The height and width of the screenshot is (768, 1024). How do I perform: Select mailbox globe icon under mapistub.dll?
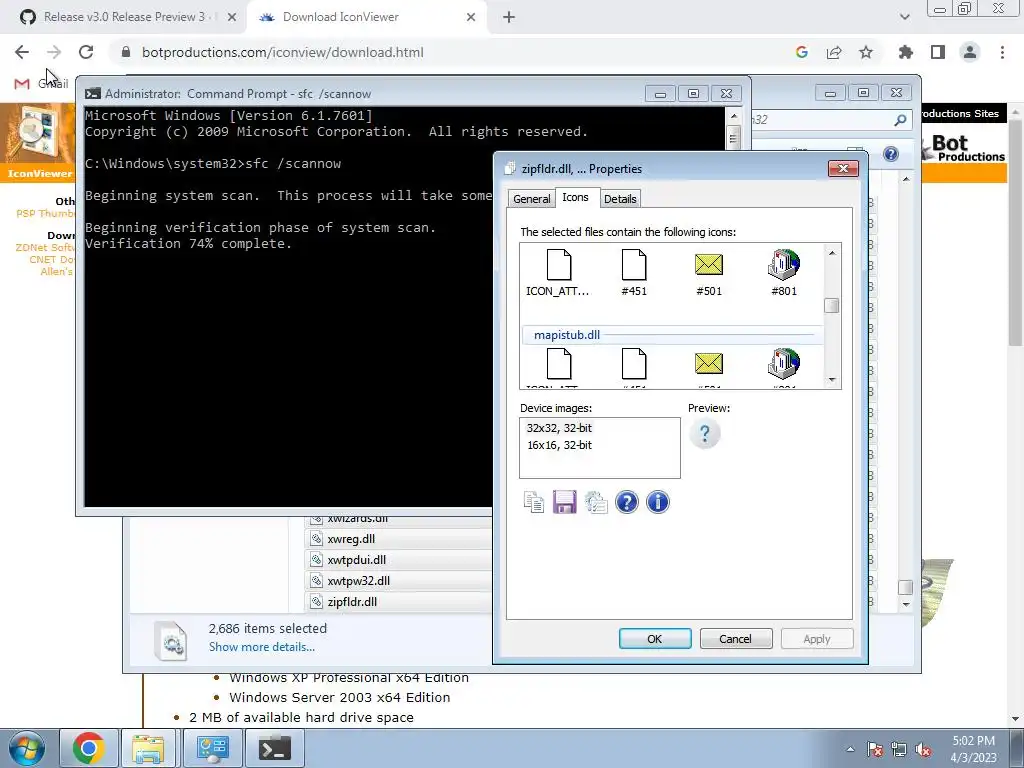coord(784,366)
